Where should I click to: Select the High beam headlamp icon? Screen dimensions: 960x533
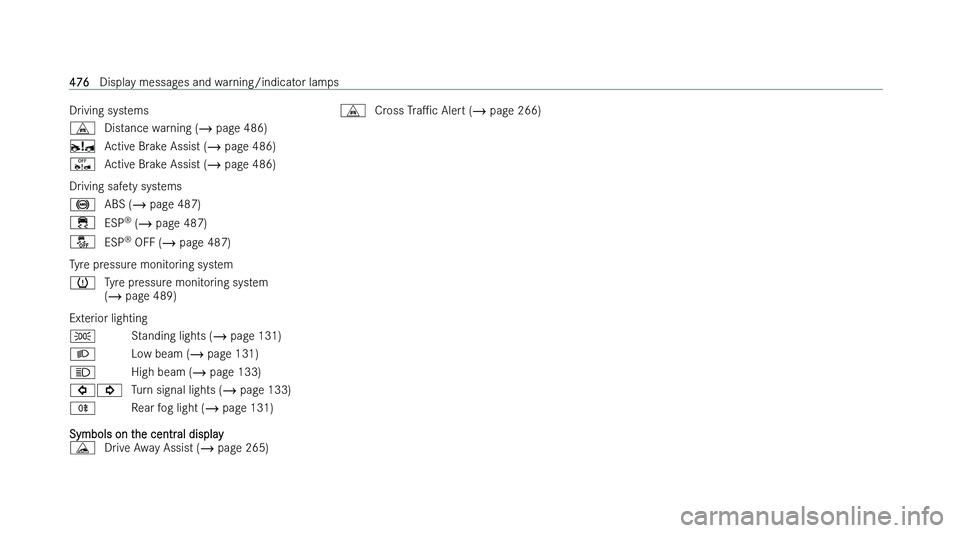pos(82,372)
